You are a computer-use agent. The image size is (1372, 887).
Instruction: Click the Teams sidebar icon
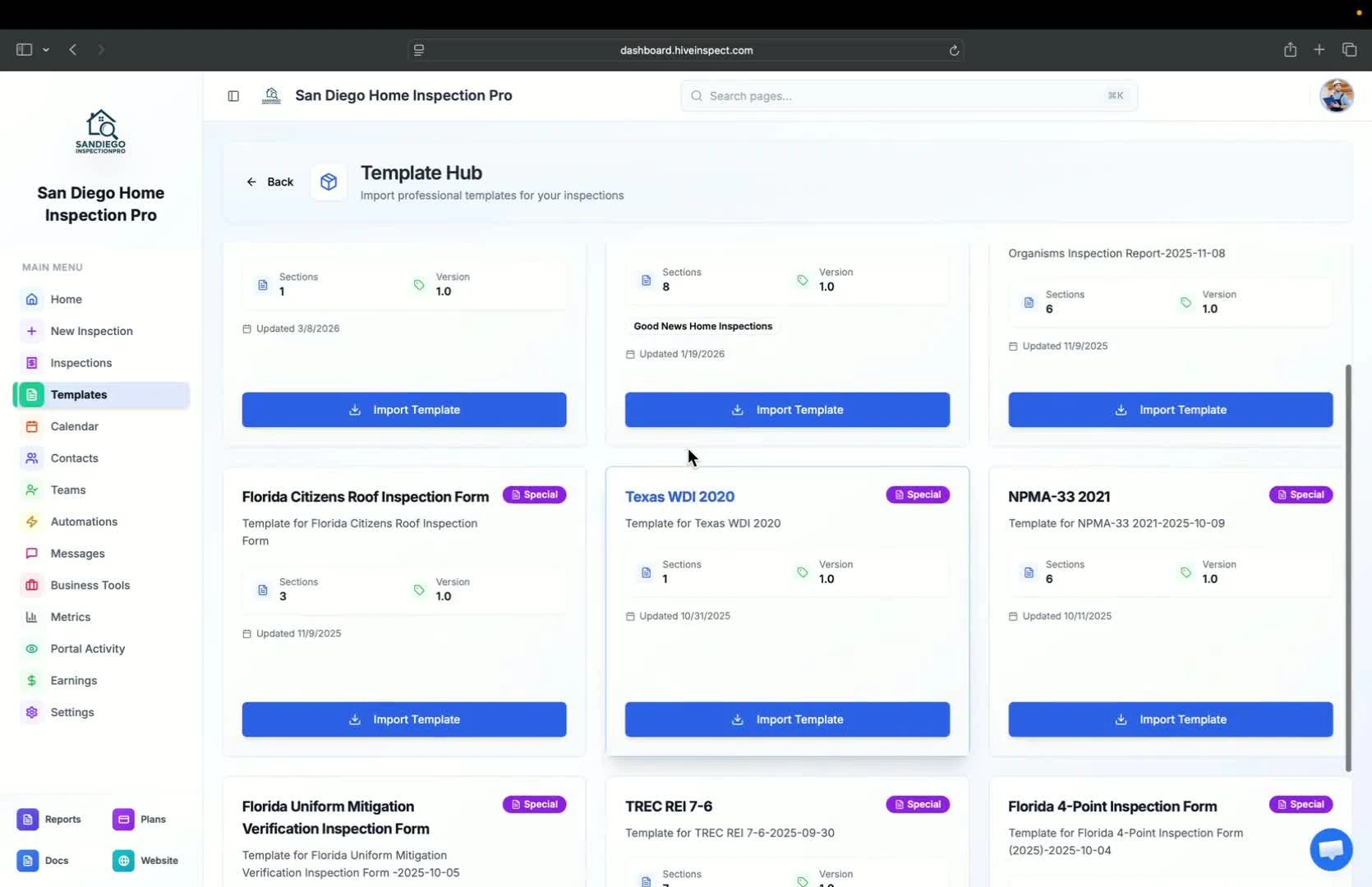31,489
